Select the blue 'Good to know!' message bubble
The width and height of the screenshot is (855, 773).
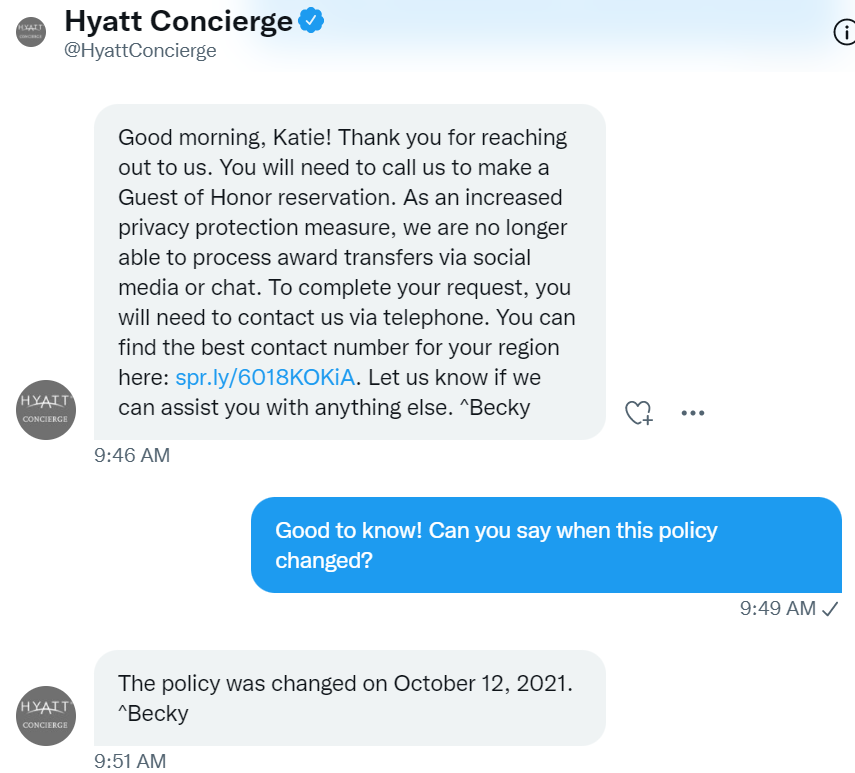pos(548,545)
